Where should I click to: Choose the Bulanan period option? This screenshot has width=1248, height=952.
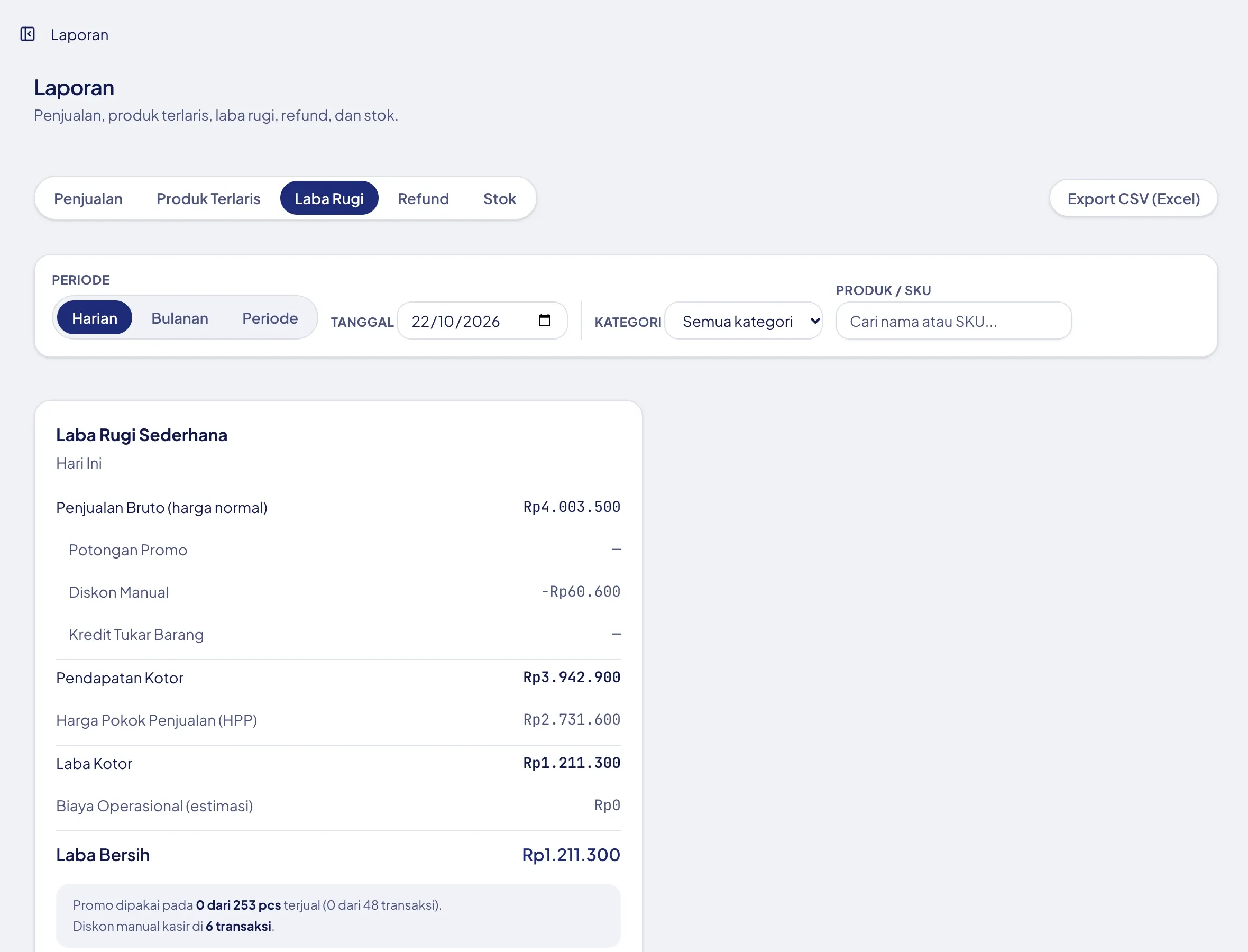[x=180, y=318]
